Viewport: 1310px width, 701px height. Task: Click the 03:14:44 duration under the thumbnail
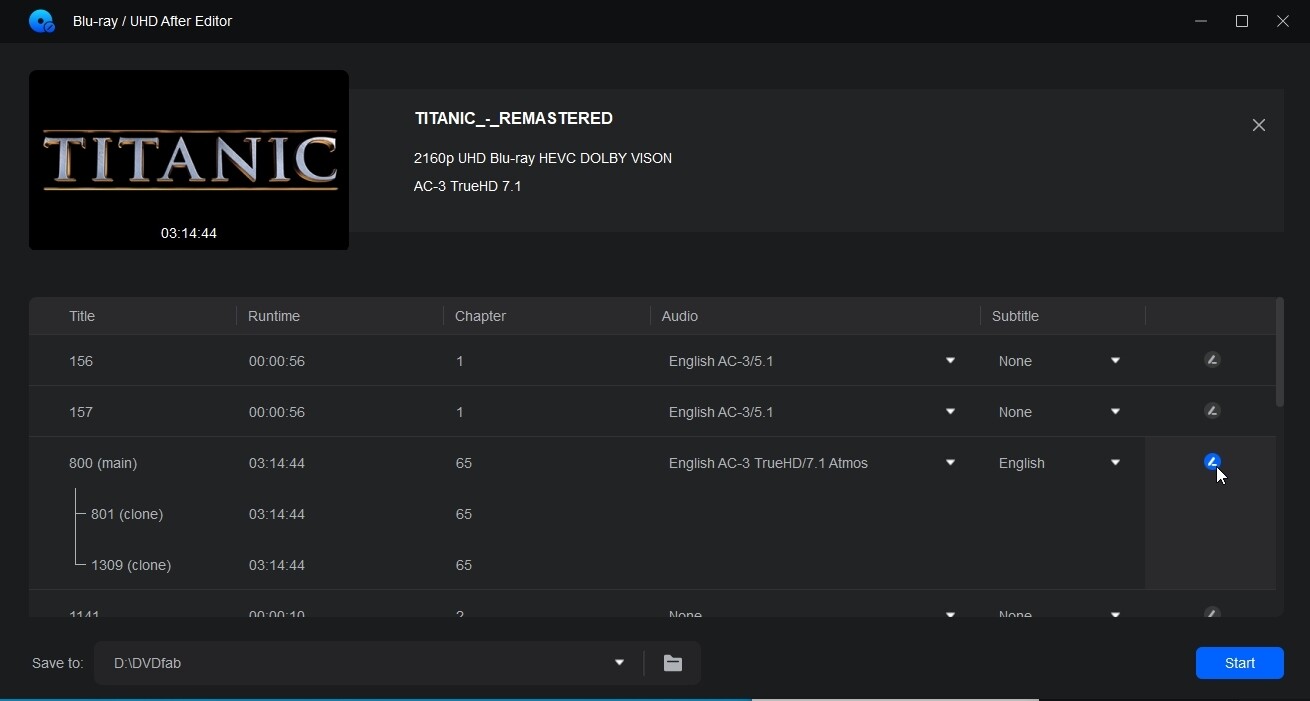189,233
